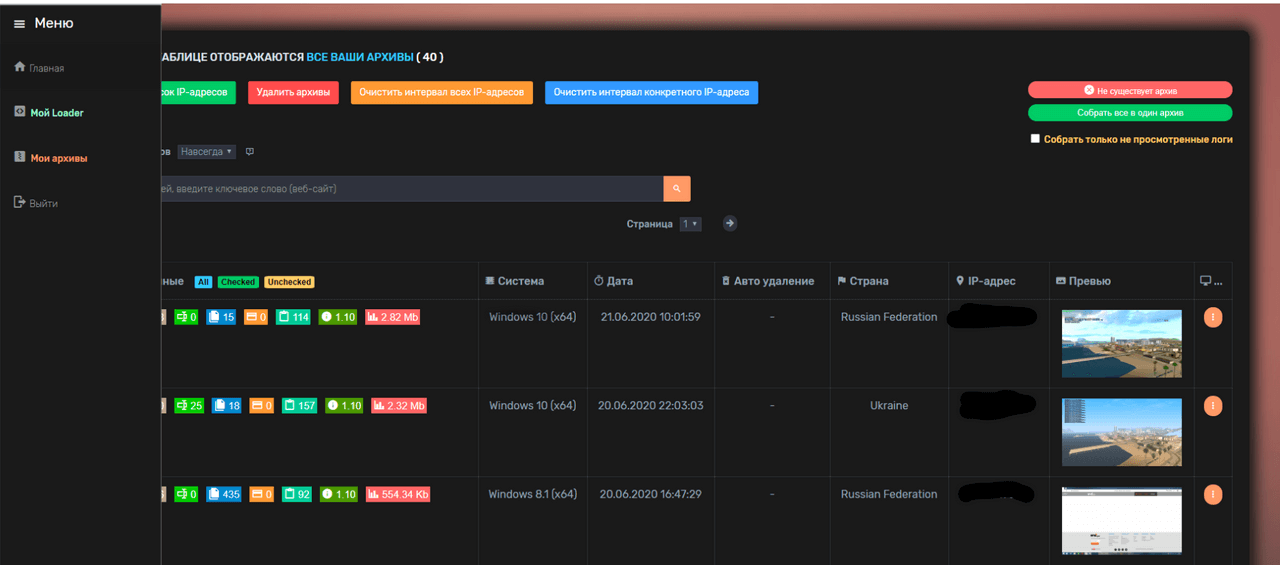Open the Страница page number dropdown
Screen dimensions: 1280x565
(x=690, y=224)
